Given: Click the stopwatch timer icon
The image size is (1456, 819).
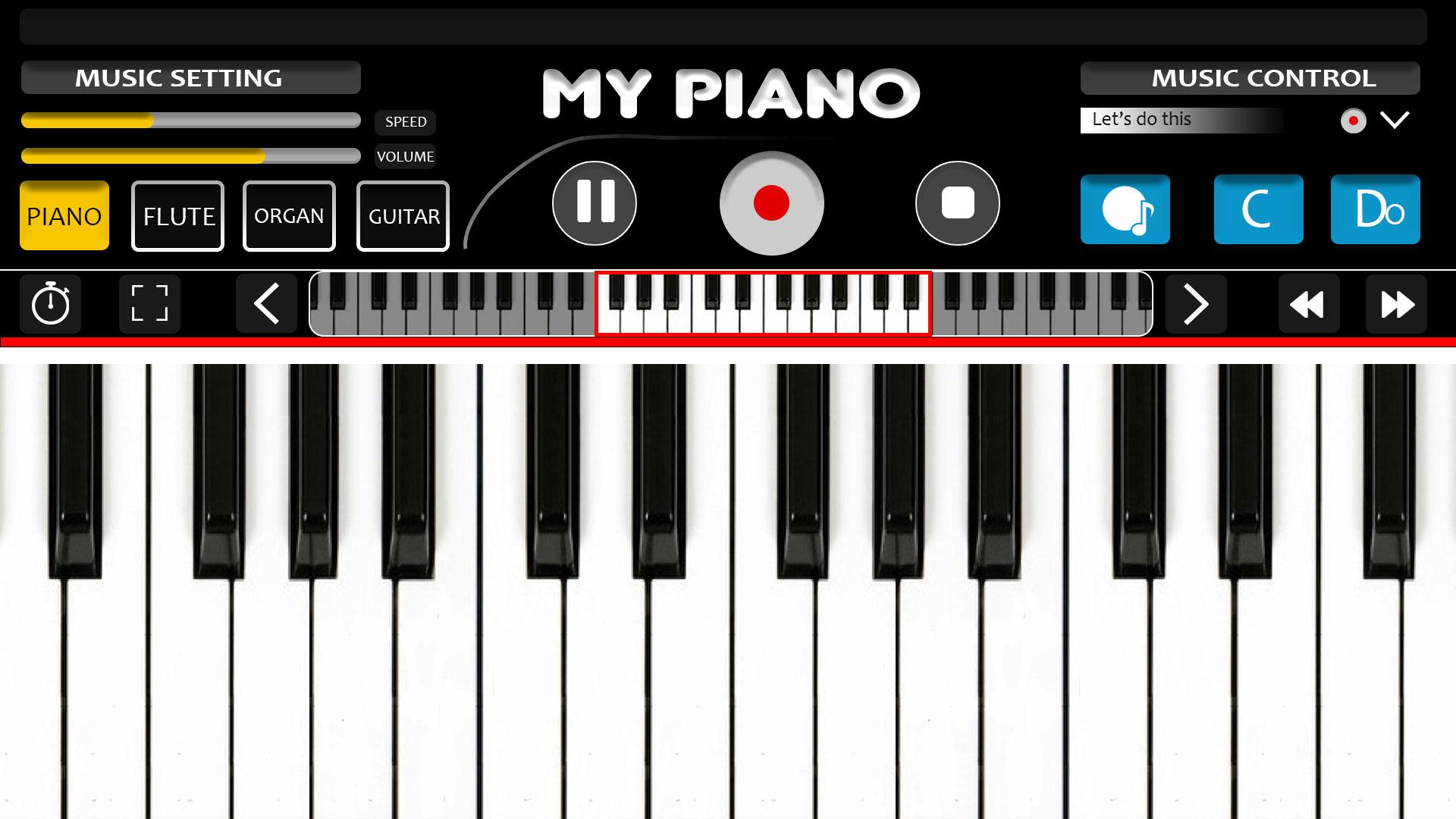Looking at the screenshot, I should pyautogui.click(x=50, y=304).
